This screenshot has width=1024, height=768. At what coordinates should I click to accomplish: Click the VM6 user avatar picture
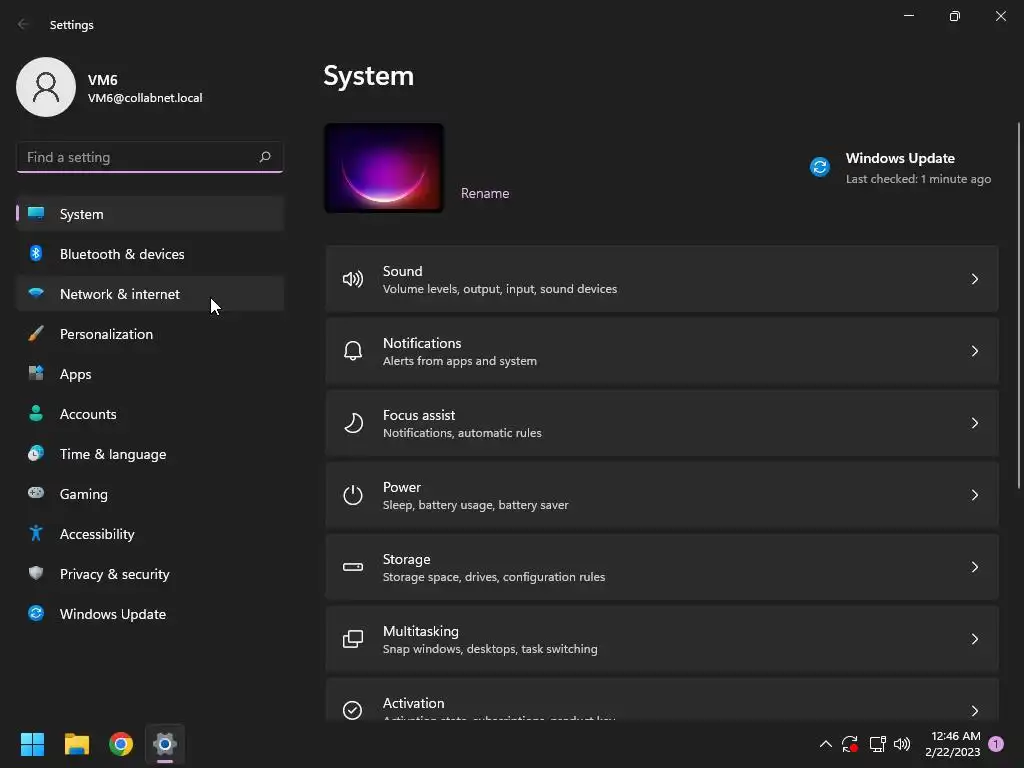(x=46, y=87)
